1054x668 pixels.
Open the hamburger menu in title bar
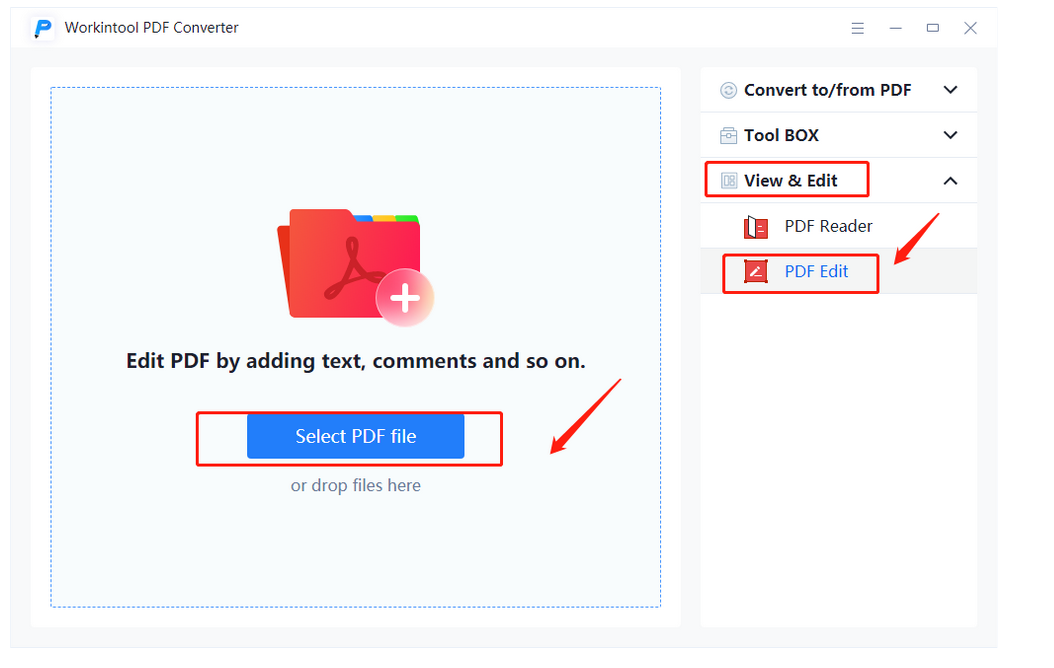(858, 28)
